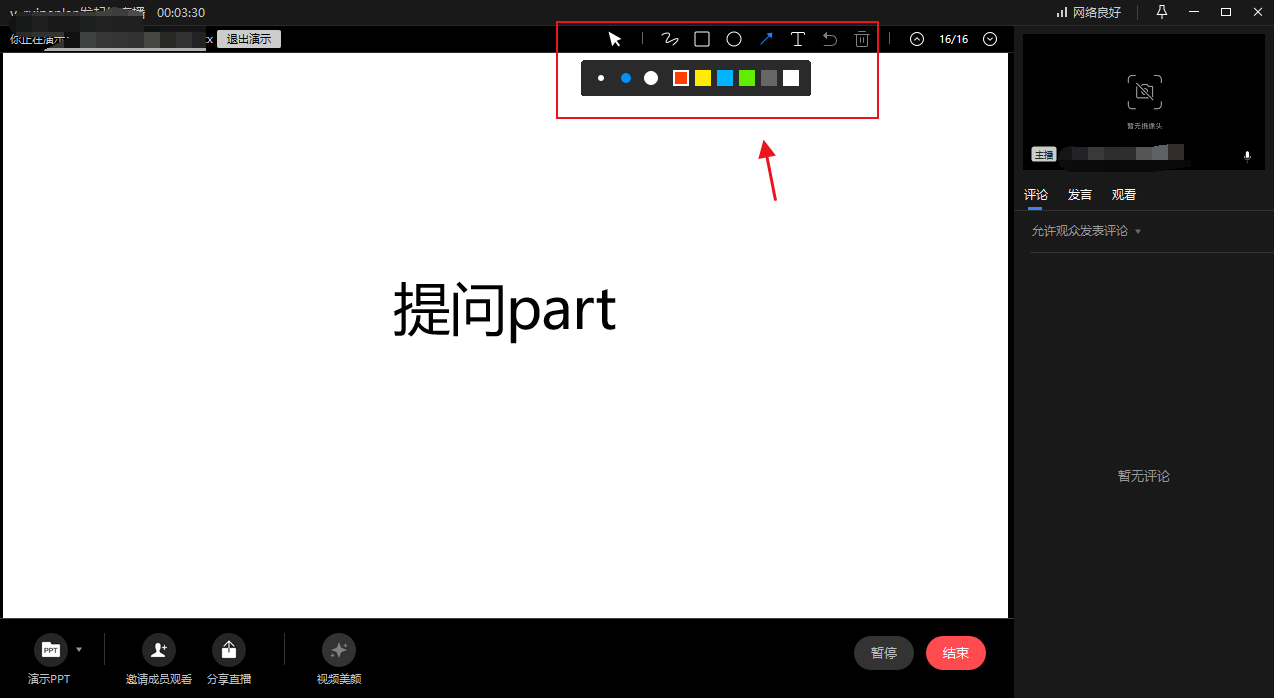1274x698 pixels.
Task: Undo the last annotation
Action: click(829, 38)
